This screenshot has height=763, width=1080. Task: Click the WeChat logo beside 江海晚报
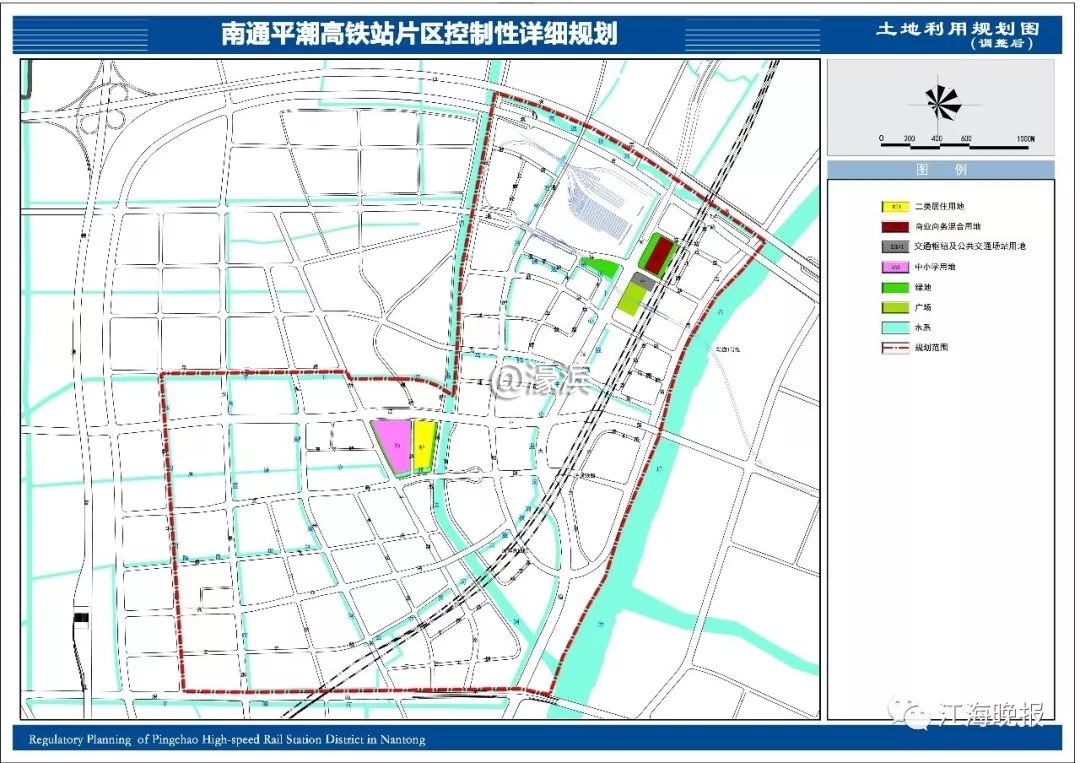(x=916, y=715)
